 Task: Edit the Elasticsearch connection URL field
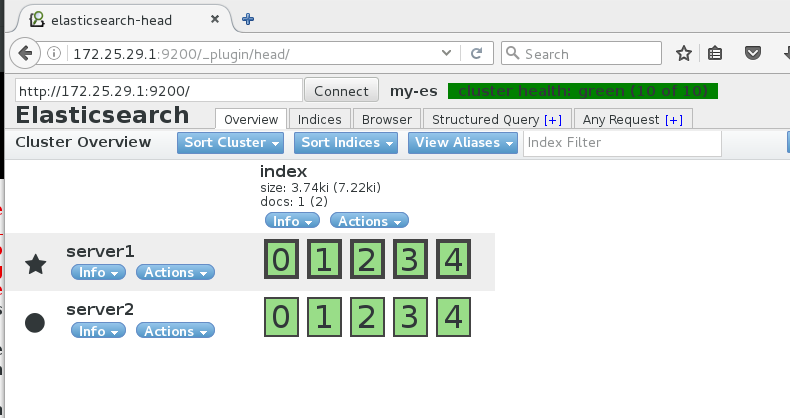pyautogui.click(x=159, y=91)
